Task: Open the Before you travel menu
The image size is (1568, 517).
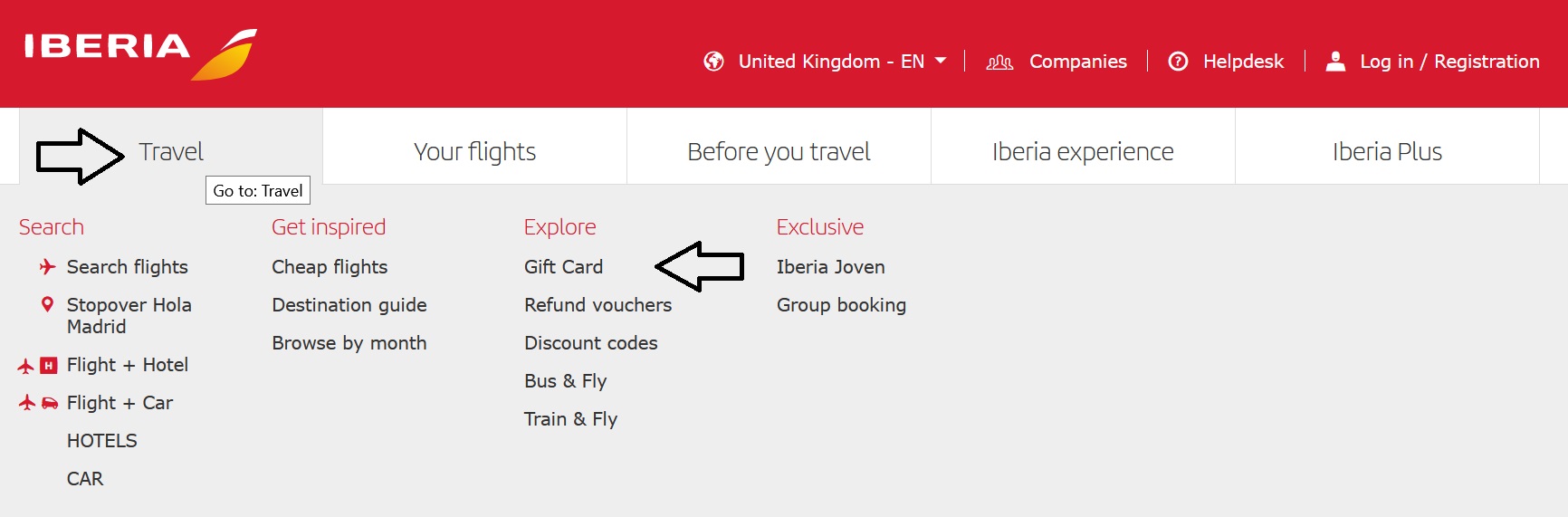Action: click(x=779, y=152)
